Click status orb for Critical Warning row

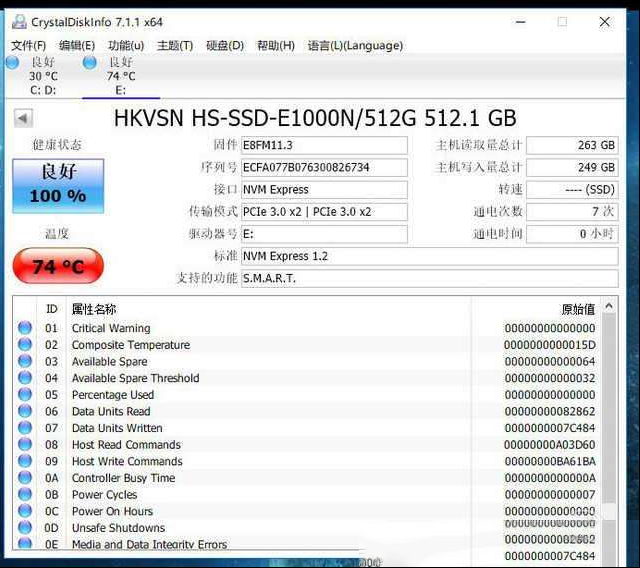tap(25, 328)
